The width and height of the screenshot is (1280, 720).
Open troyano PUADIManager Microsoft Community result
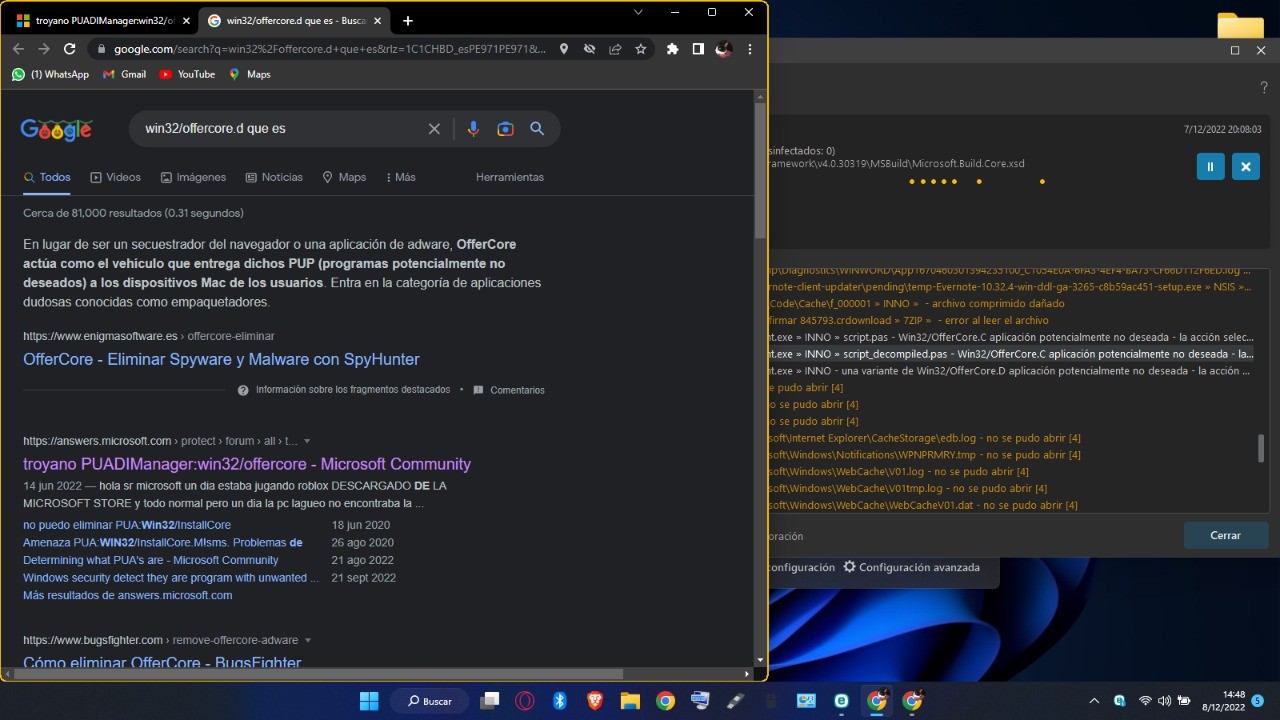[247, 464]
